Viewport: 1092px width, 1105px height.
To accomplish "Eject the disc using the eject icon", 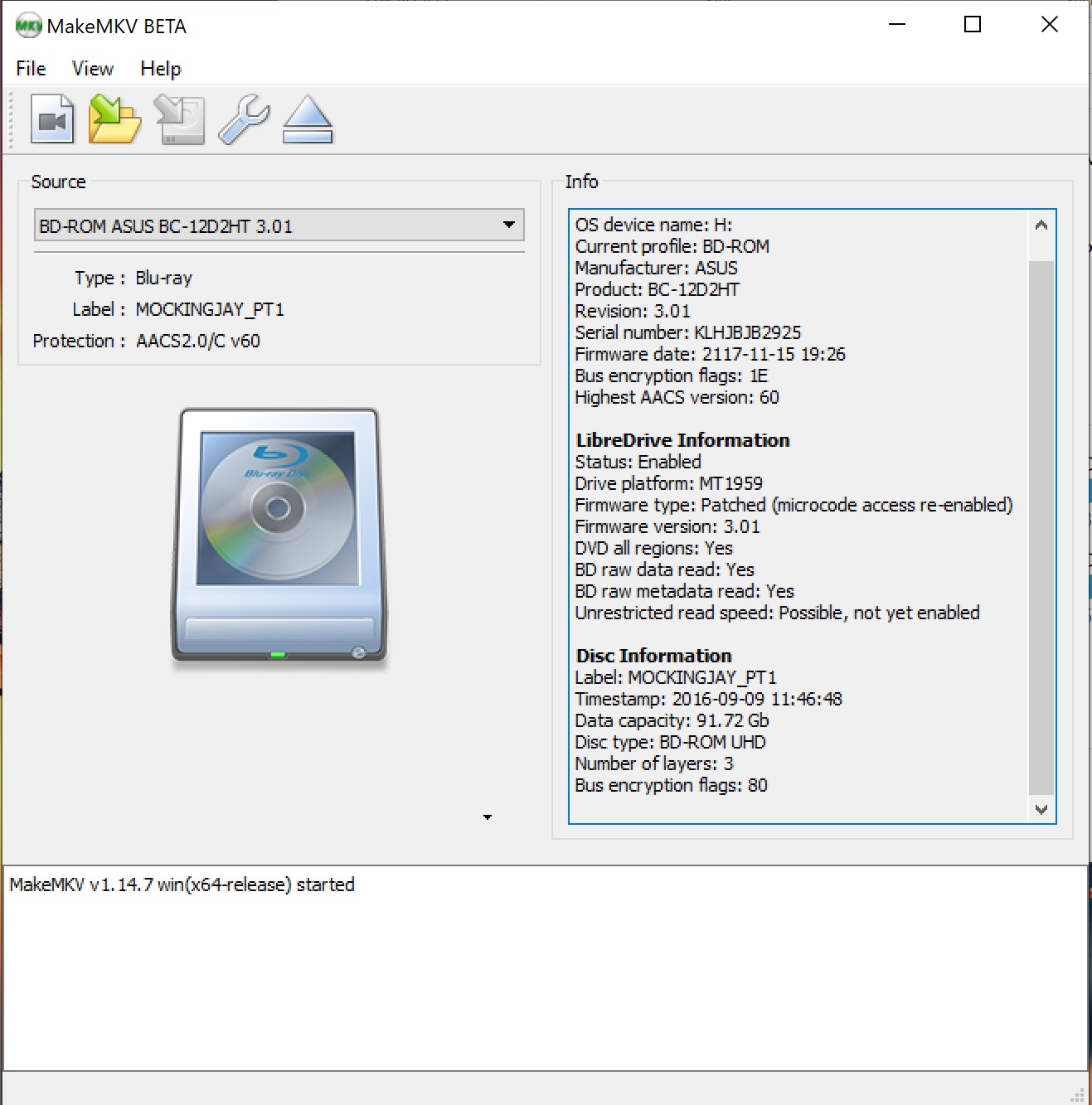I will tap(308, 119).
